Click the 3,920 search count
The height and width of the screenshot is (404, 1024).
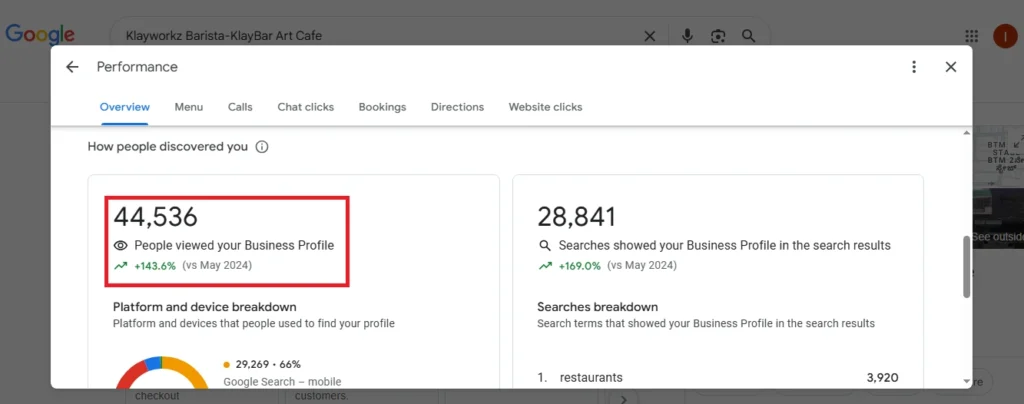click(882, 377)
